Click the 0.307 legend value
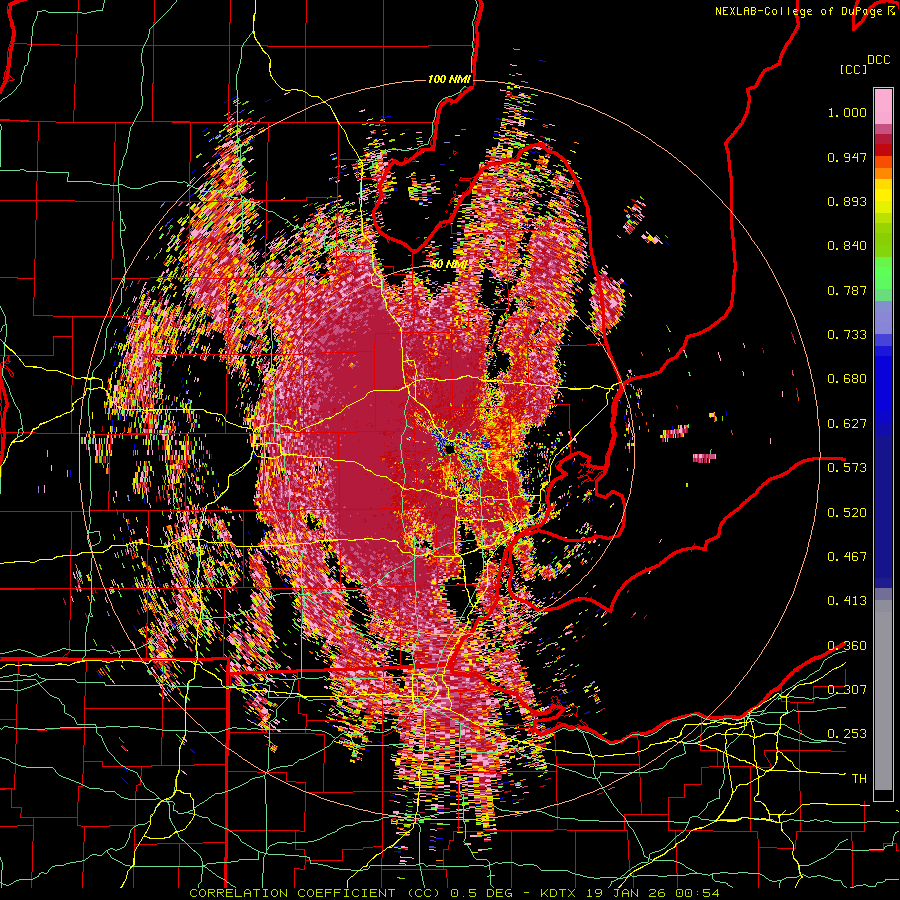This screenshot has height=900, width=900. (x=847, y=689)
